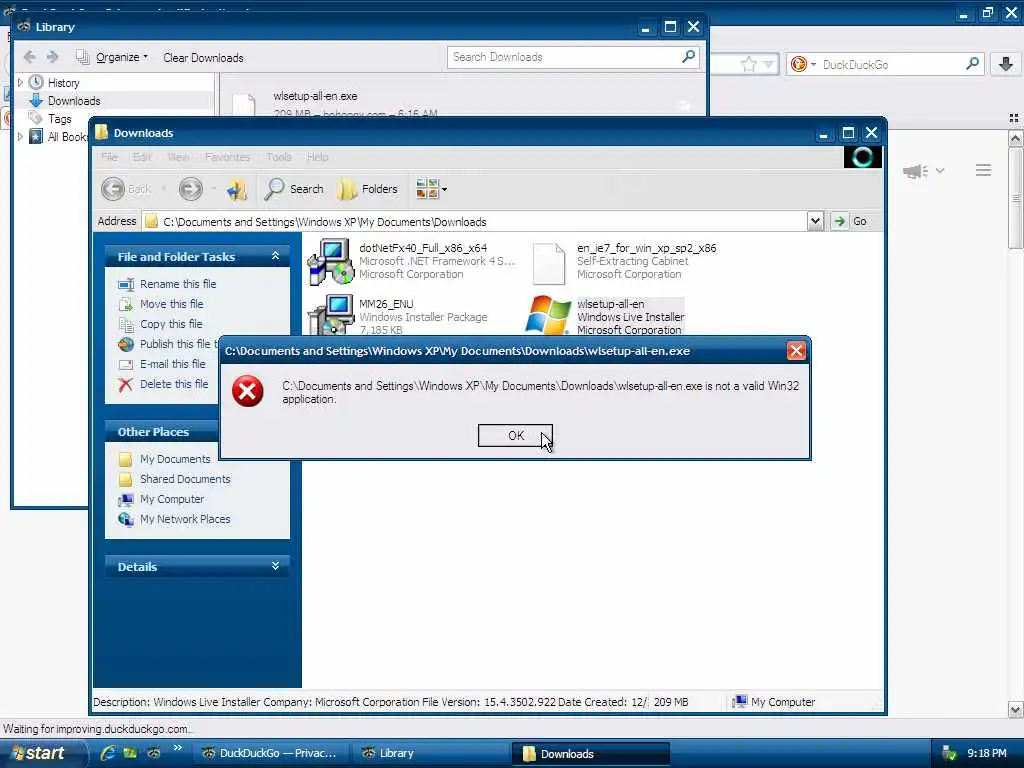The height and width of the screenshot is (768, 1024).
Task: Open the File menu in Downloads window
Action: (109, 157)
